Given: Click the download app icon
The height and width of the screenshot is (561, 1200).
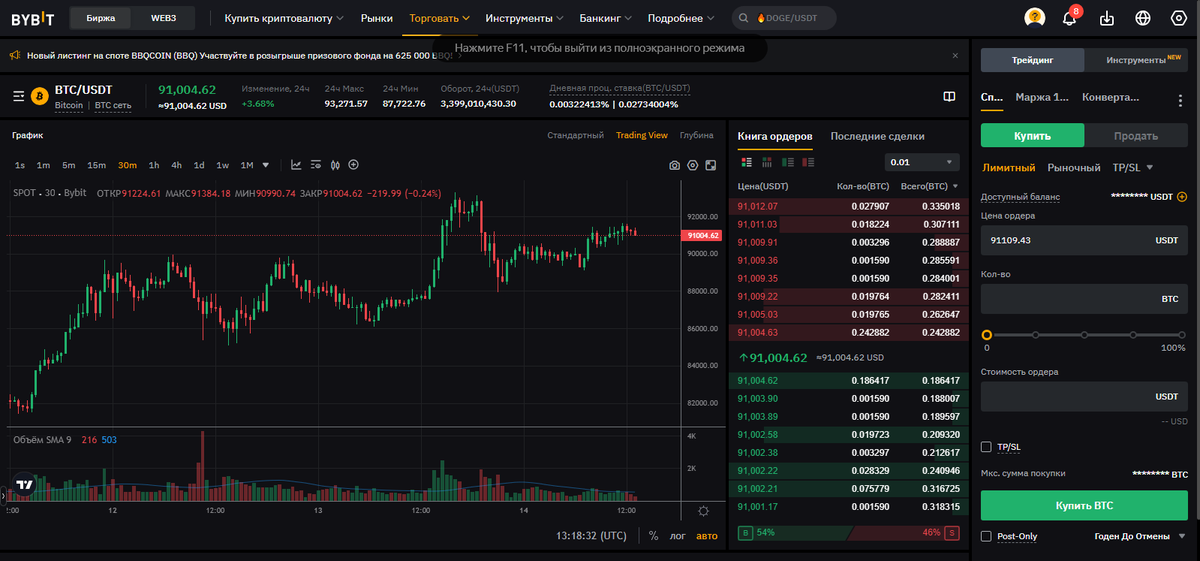Looking at the screenshot, I should pyautogui.click(x=1106, y=18).
